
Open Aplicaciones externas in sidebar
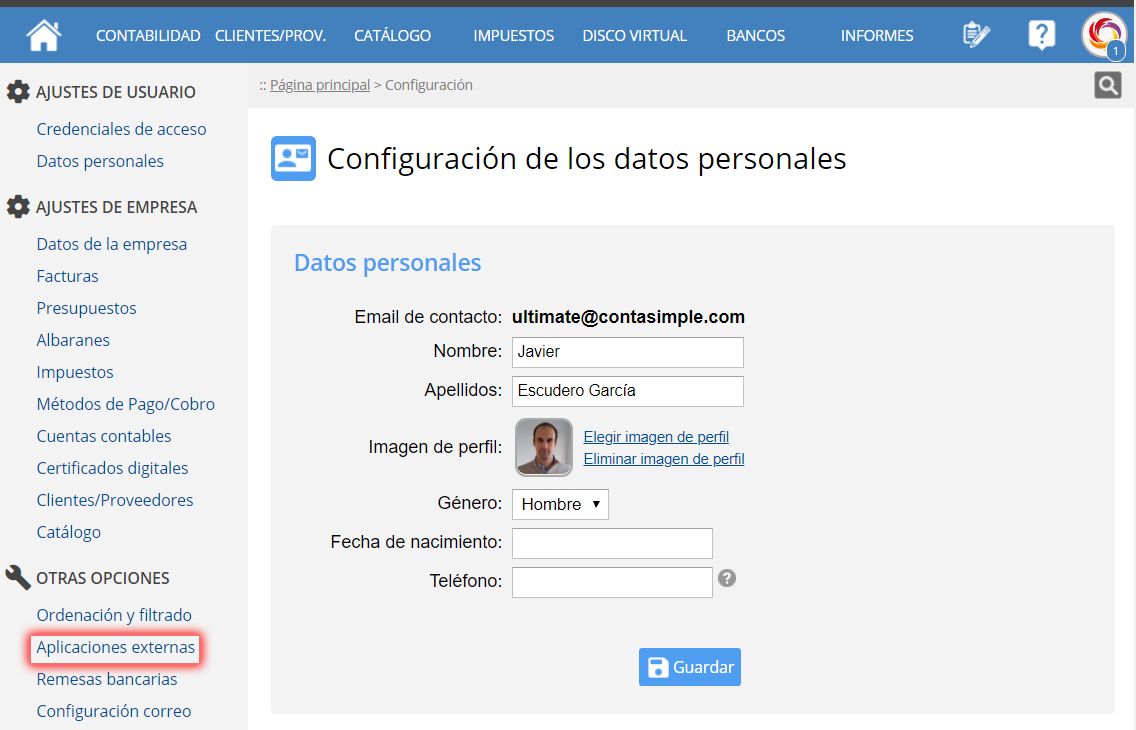pyautogui.click(x=116, y=647)
